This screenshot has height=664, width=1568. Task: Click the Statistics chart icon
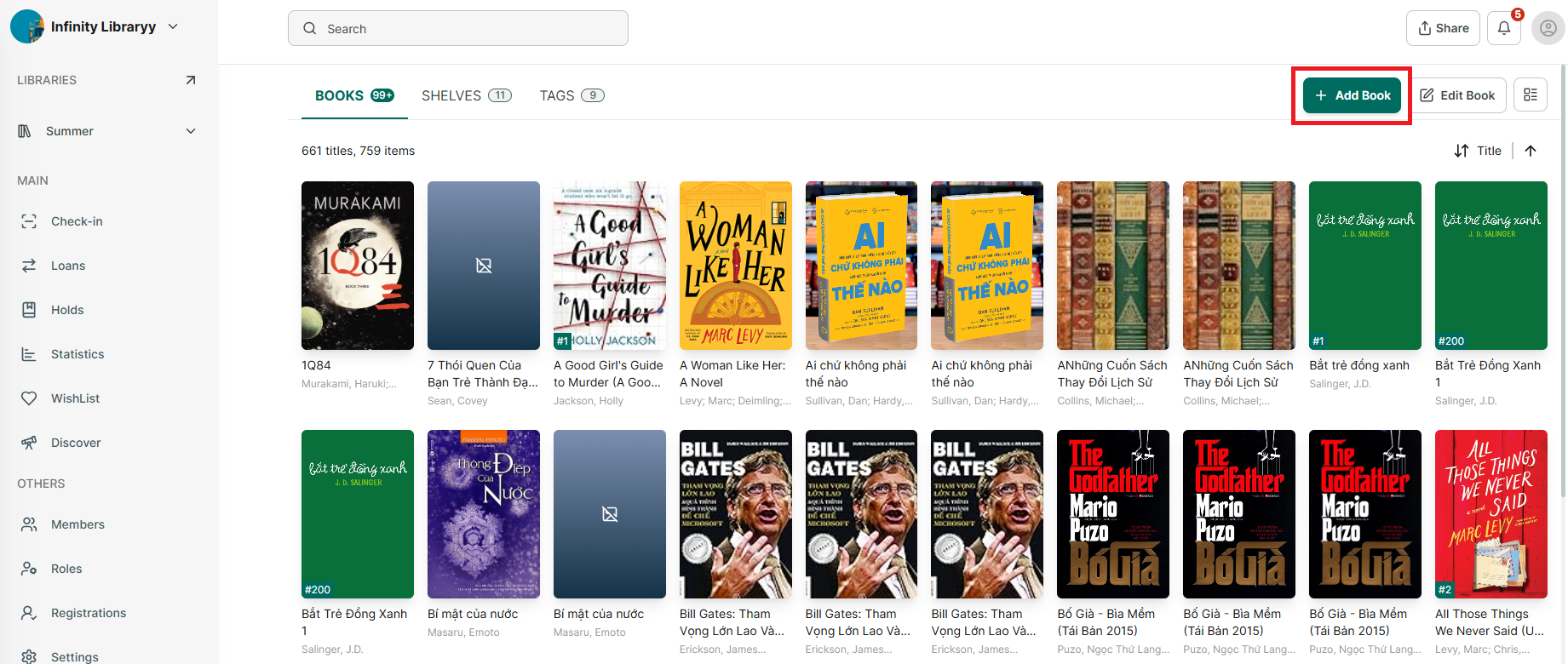[29, 354]
